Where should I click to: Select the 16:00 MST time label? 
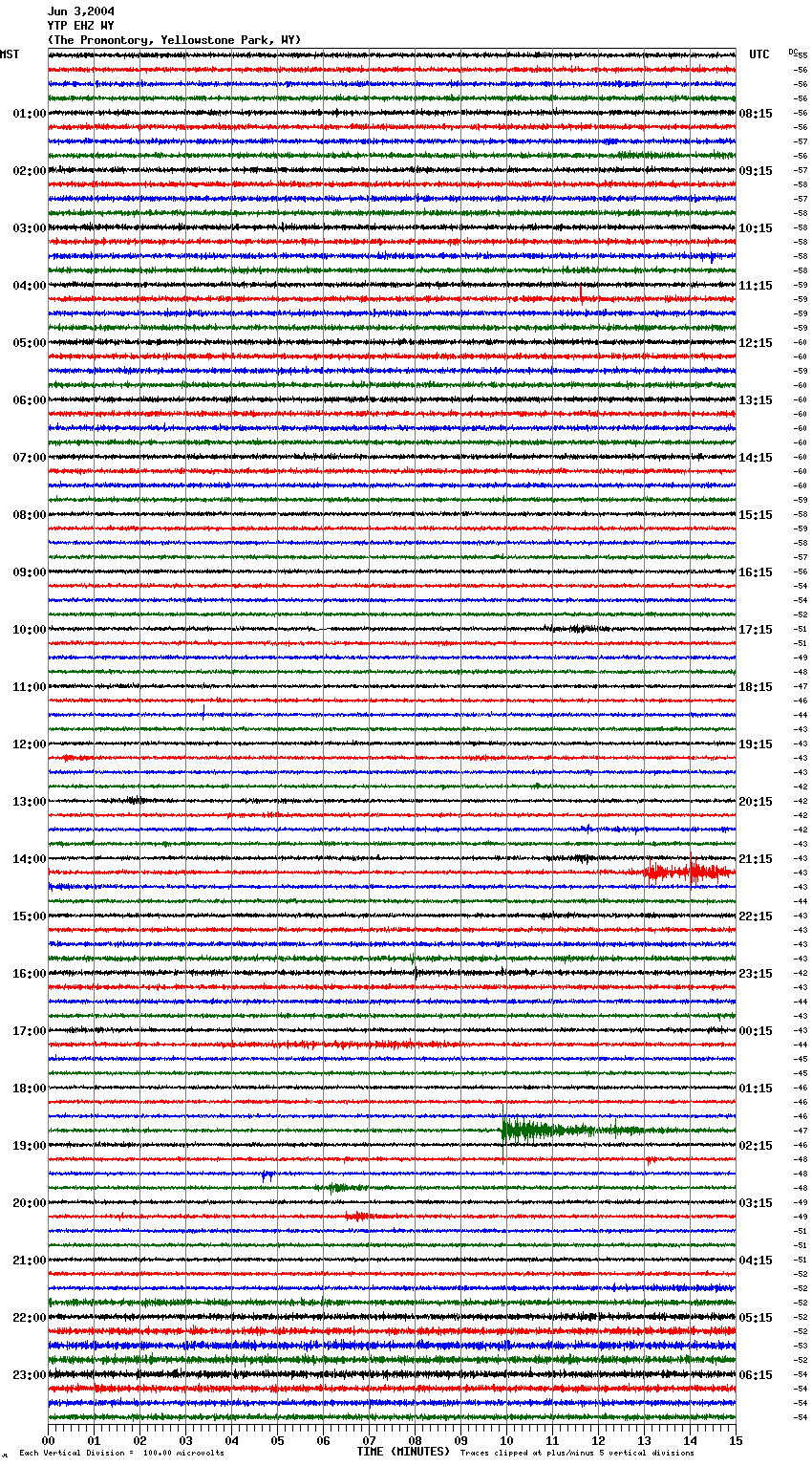(x=29, y=974)
